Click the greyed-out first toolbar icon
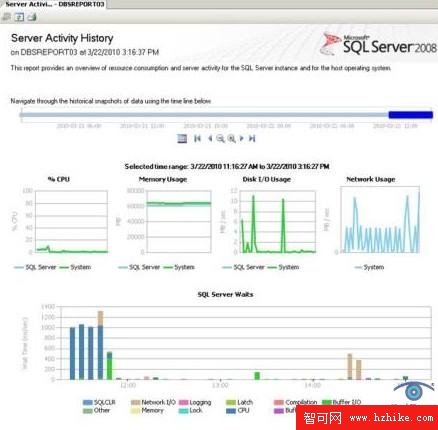 6,17
